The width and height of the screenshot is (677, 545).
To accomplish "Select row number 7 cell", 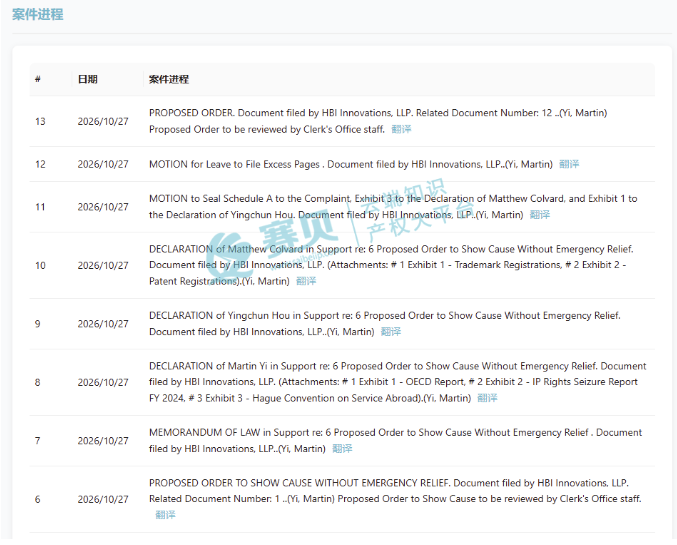I will click(x=38, y=440).
